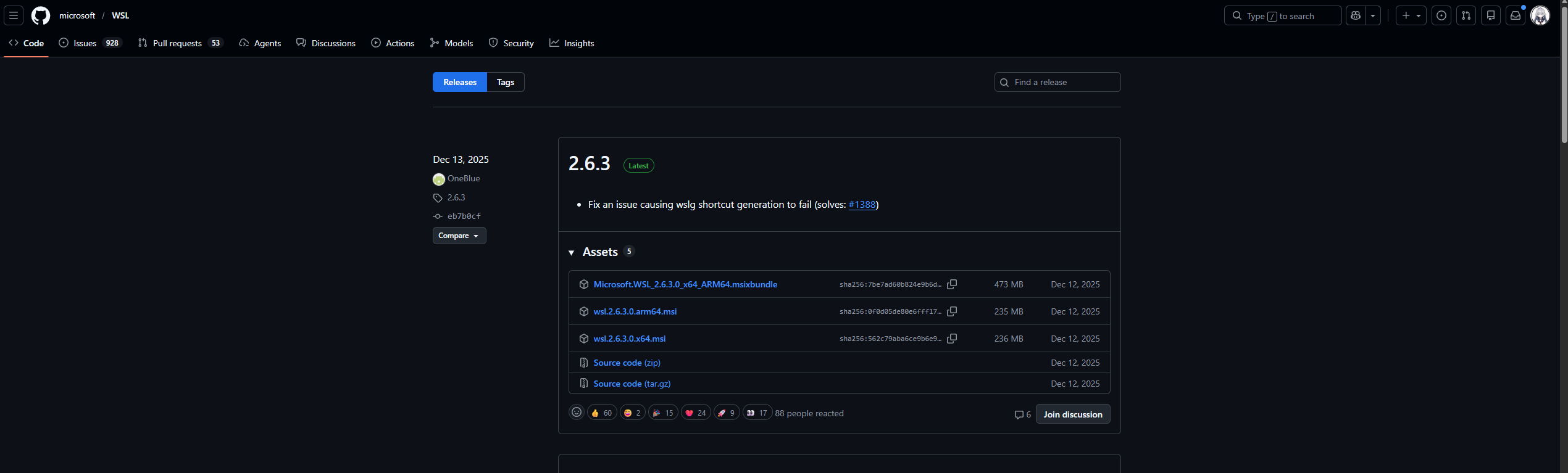Collapse the Assets section
This screenshot has width=1568, height=473.
coord(572,252)
